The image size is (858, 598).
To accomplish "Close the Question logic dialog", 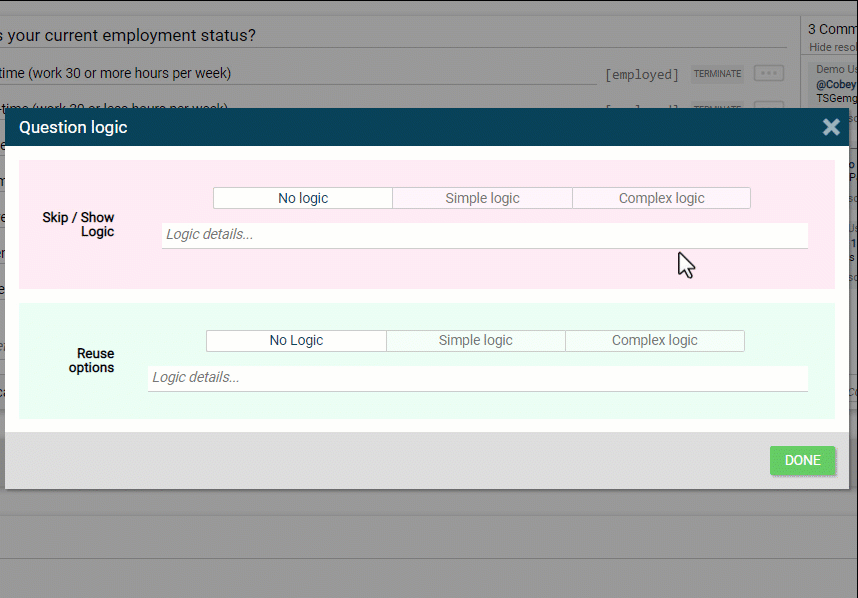I will click(830, 127).
